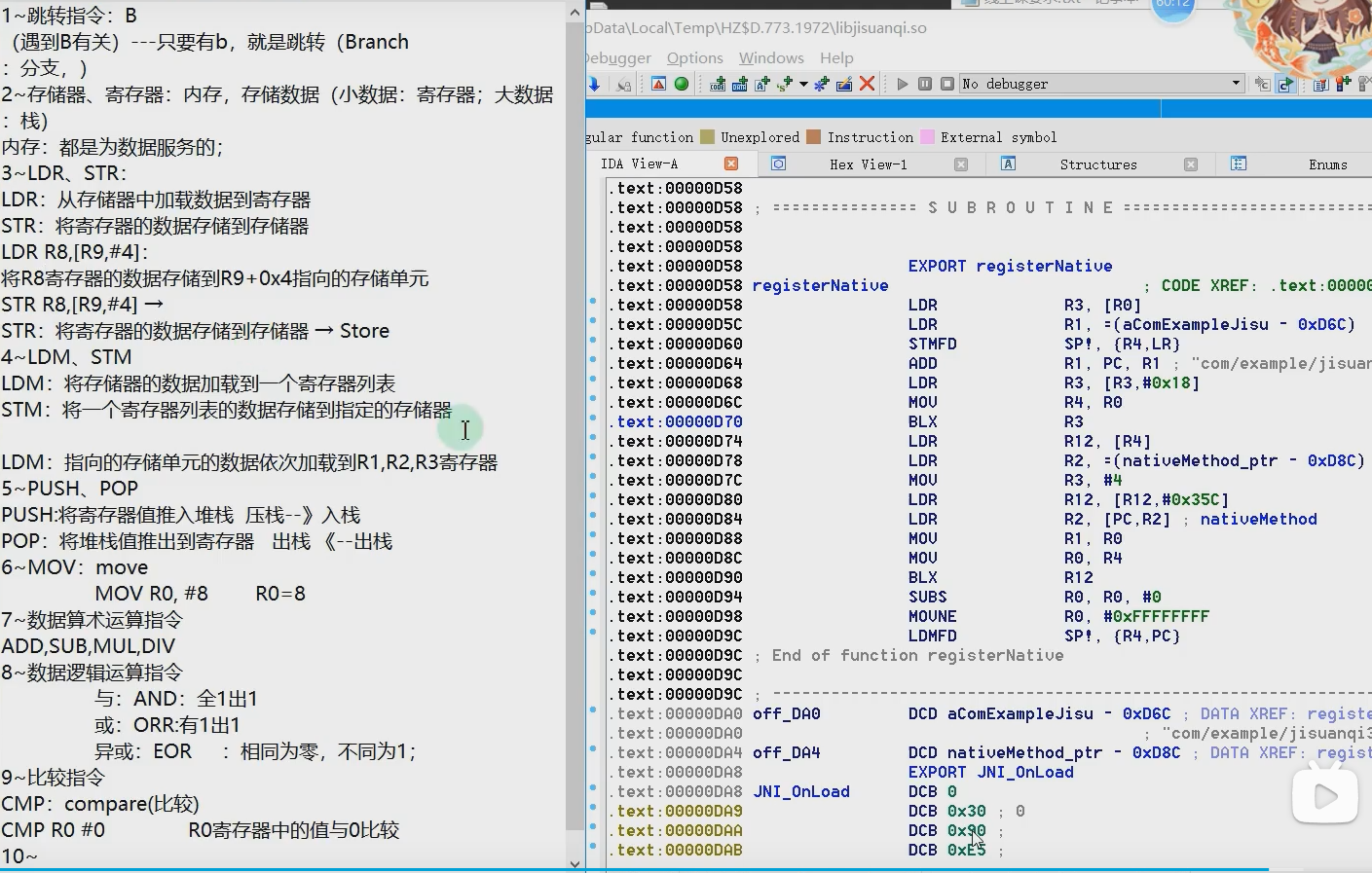Close the Hex View-1 tab
This screenshot has width=1372, height=873.
point(961,164)
